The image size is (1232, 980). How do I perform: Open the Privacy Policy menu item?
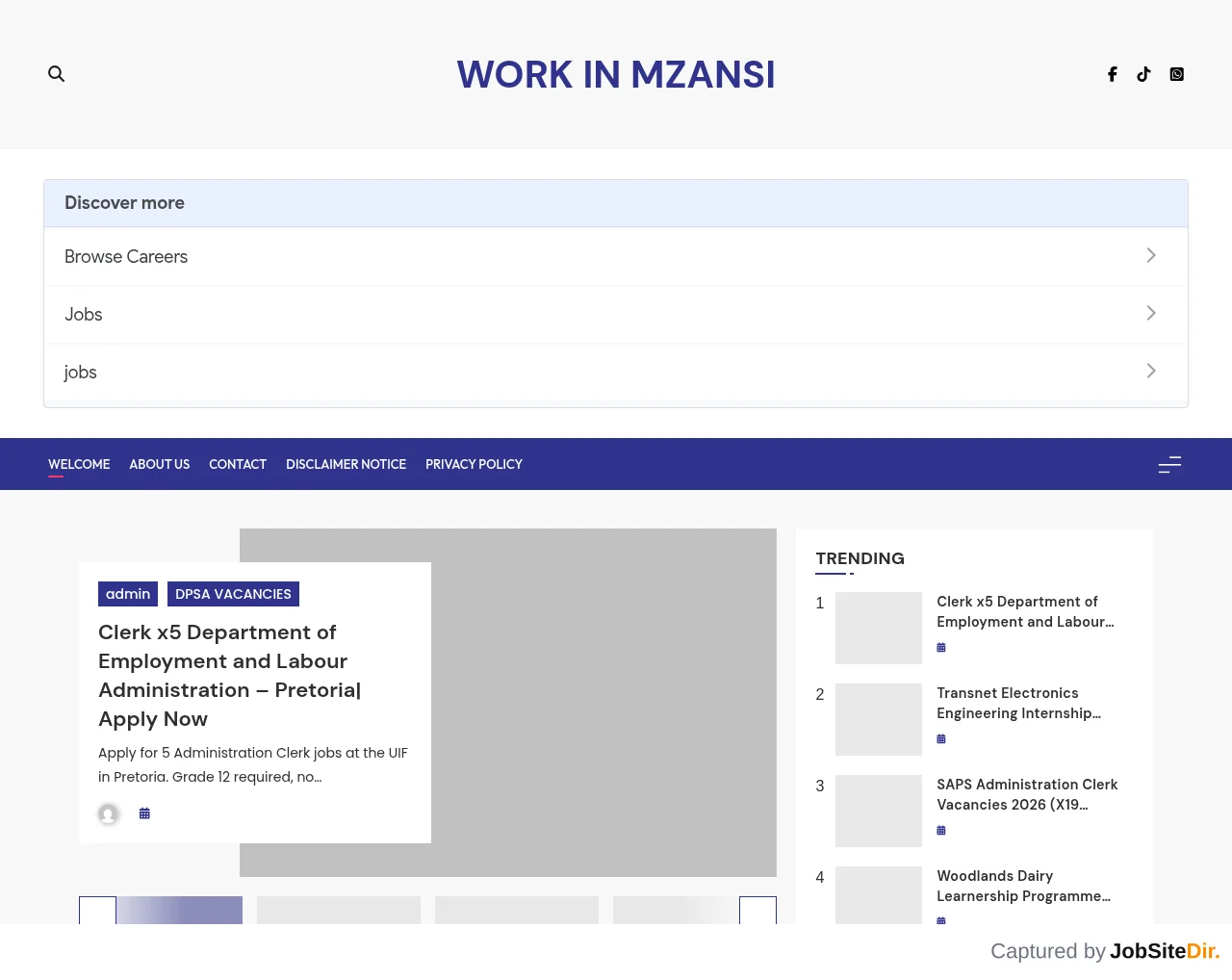(x=474, y=464)
